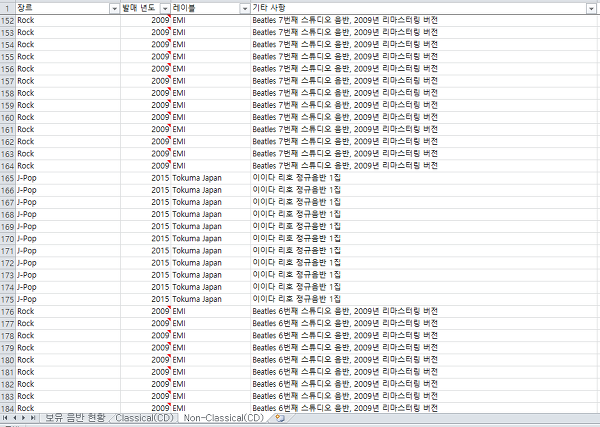Select the 발매 년도 header cell text
This screenshot has width=600, height=427.
pos(139,8)
